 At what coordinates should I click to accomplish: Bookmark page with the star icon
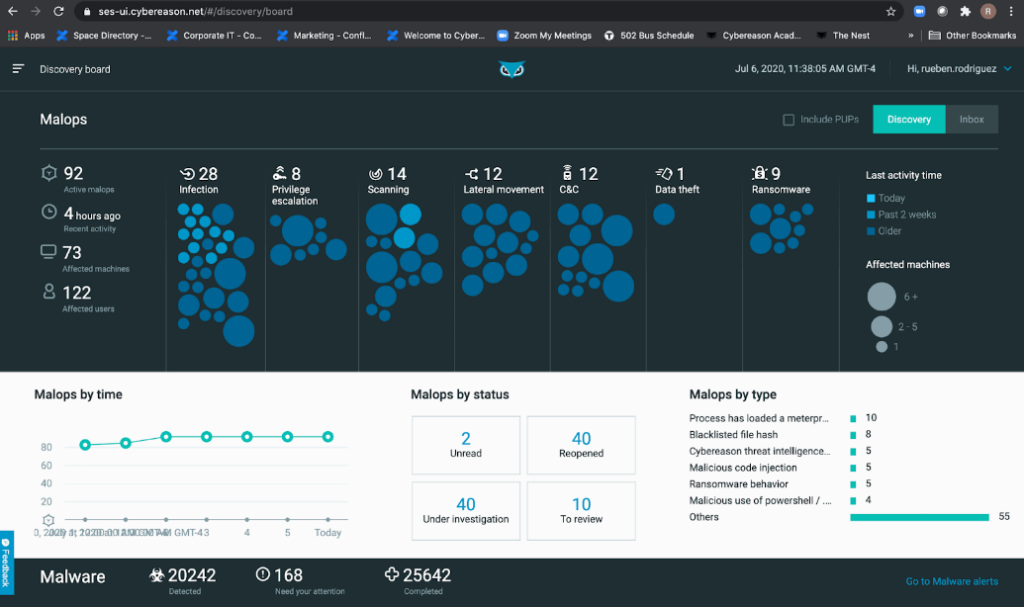click(x=891, y=11)
